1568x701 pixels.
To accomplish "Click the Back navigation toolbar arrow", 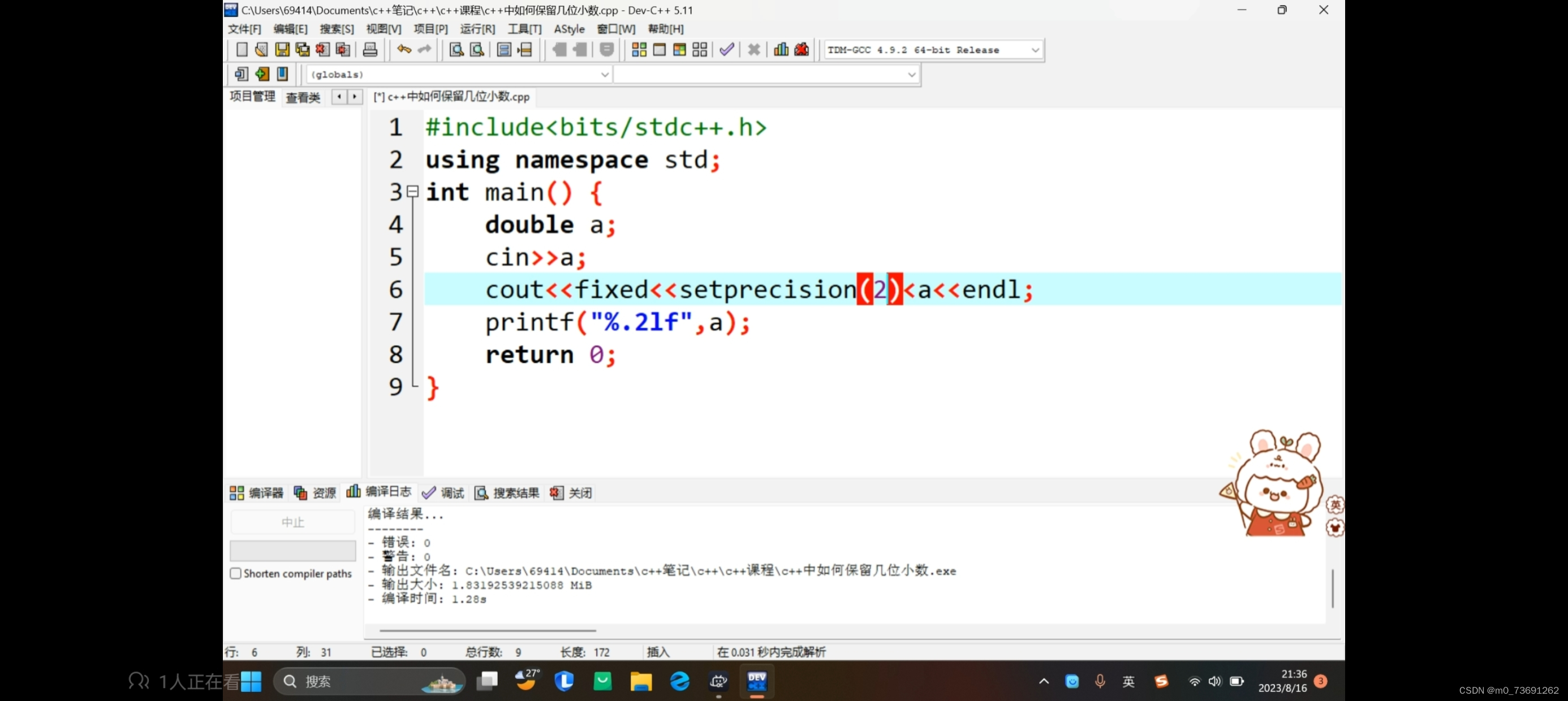I will pos(559,50).
